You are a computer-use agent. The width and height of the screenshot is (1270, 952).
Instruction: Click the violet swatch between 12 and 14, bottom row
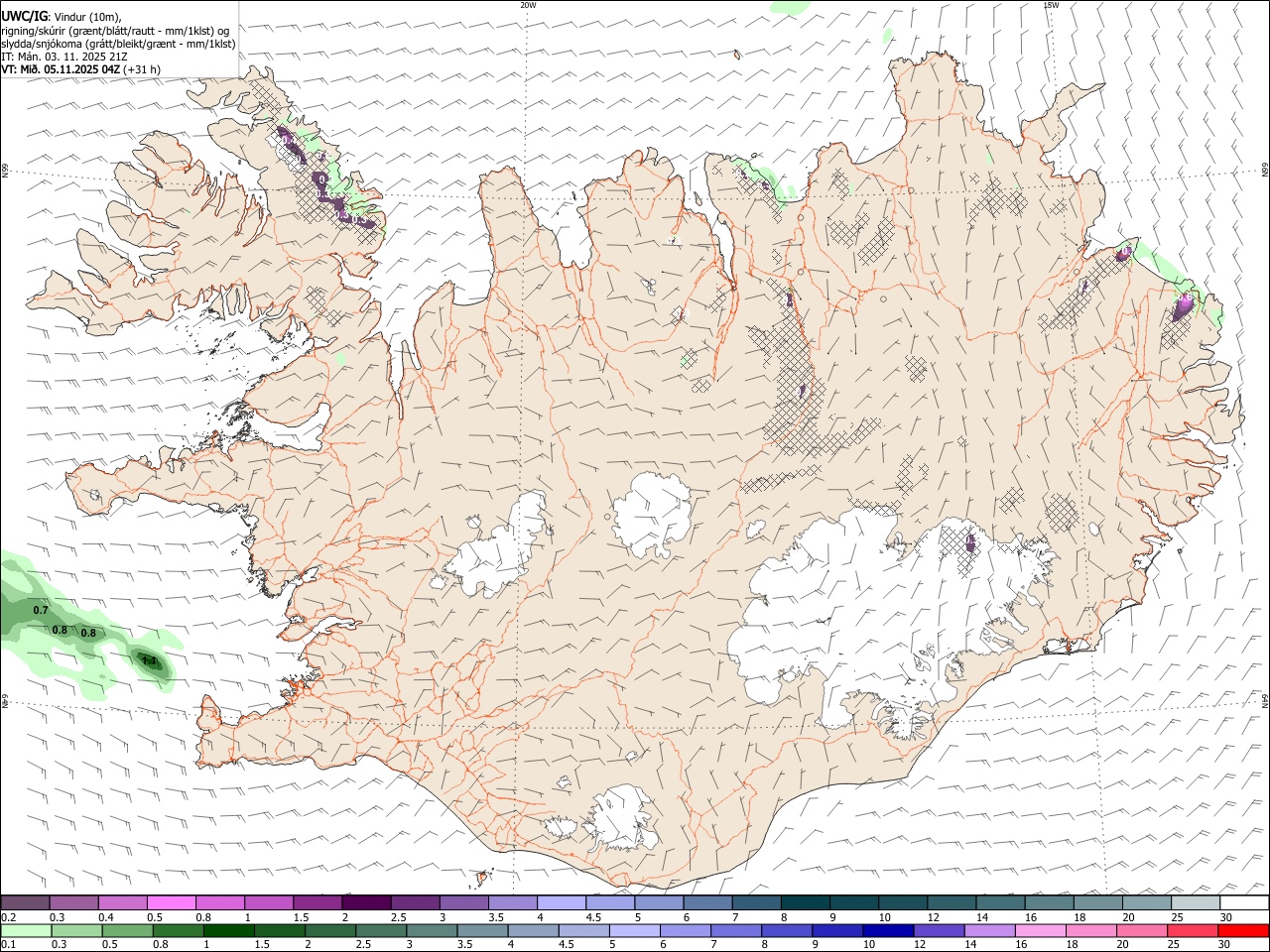click(x=939, y=930)
